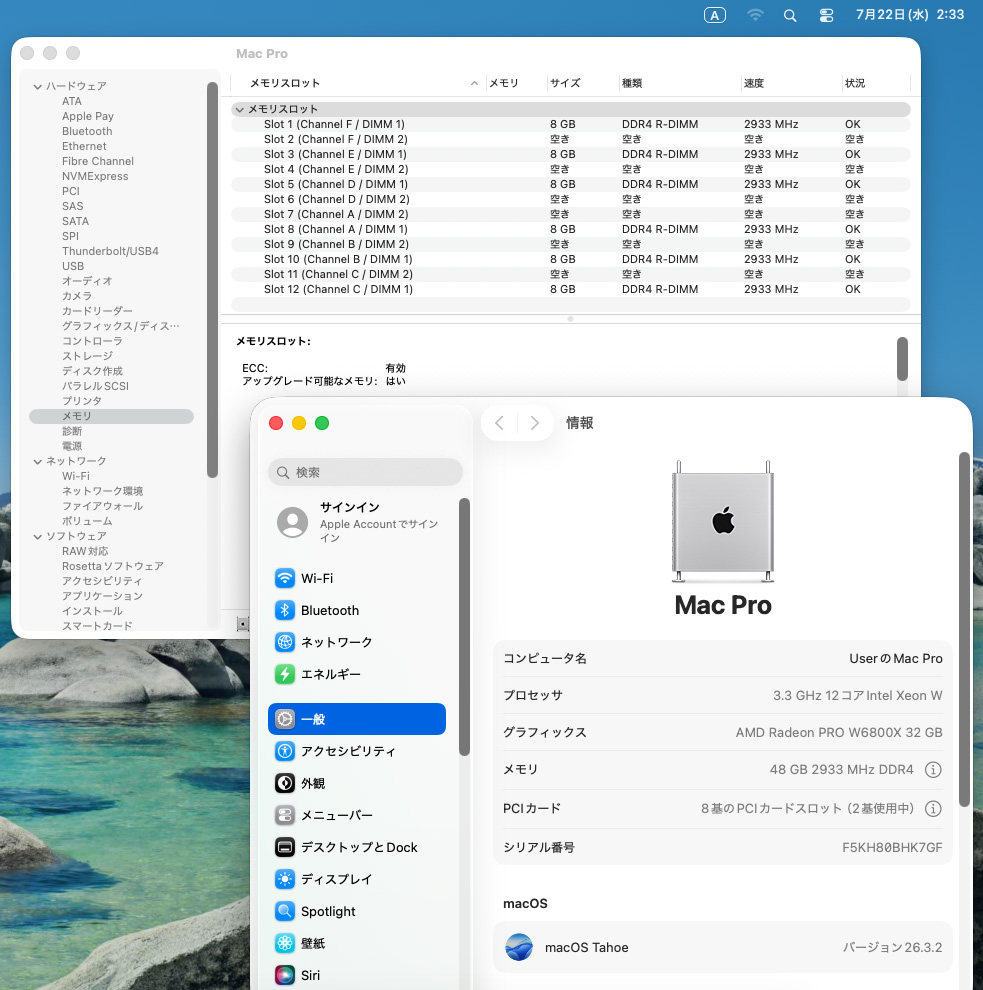Screen dimensions: 983x990
Task: Sort by サイズ column header
Action: point(583,83)
